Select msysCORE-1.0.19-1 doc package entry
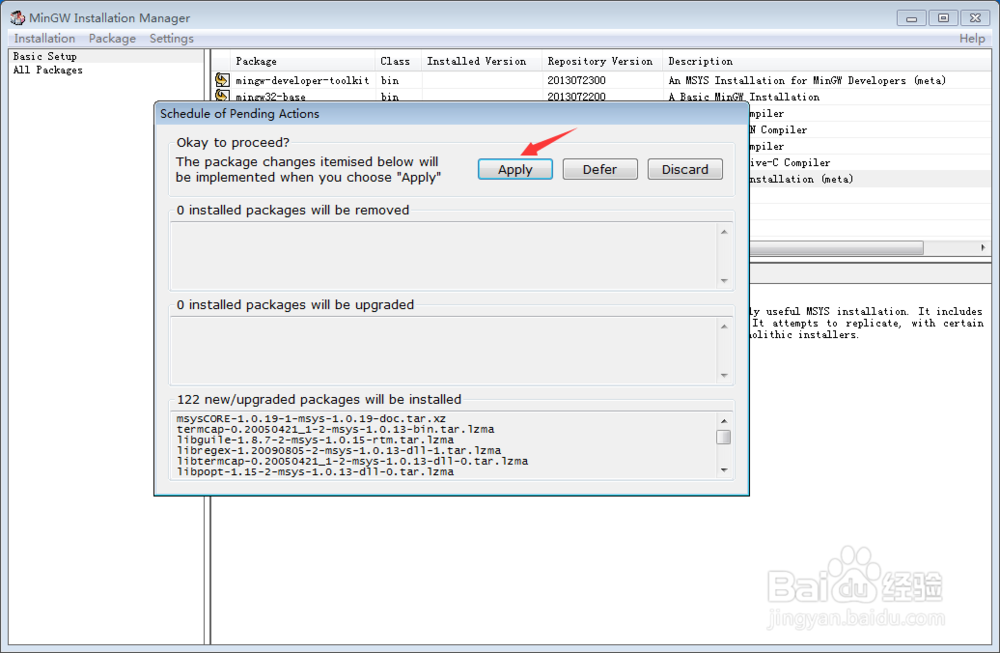The height and width of the screenshot is (653, 1000). (x=311, y=418)
